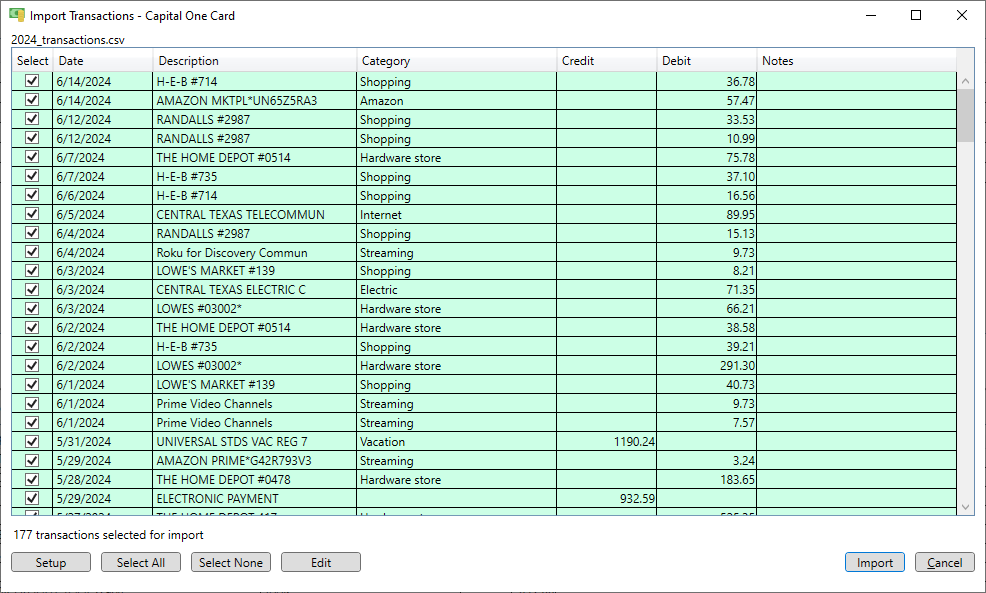Click the Select column header
The image size is (986, 593).
click(32, 61)
